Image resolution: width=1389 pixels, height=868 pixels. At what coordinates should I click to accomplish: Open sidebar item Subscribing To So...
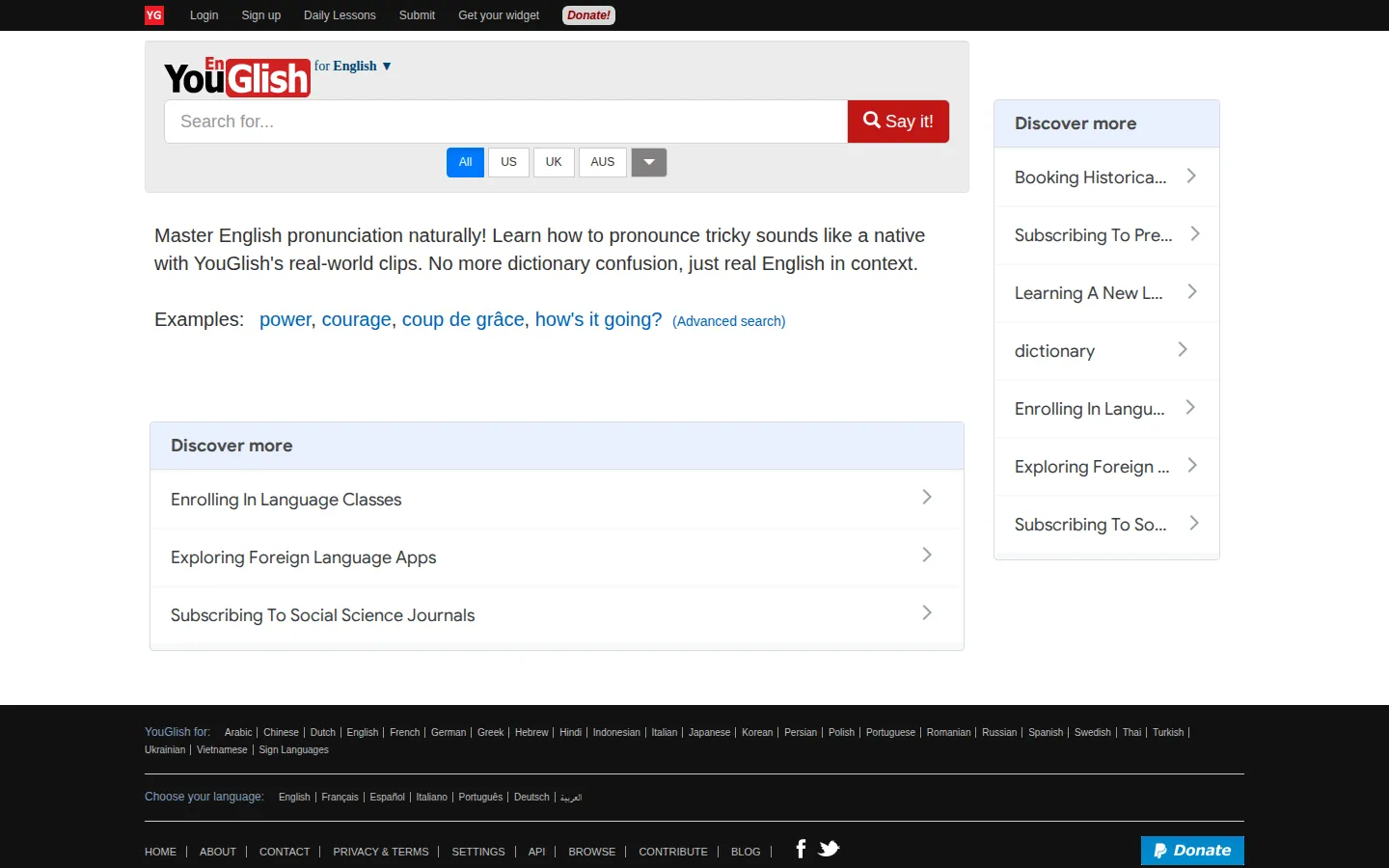coord(1106,525)
